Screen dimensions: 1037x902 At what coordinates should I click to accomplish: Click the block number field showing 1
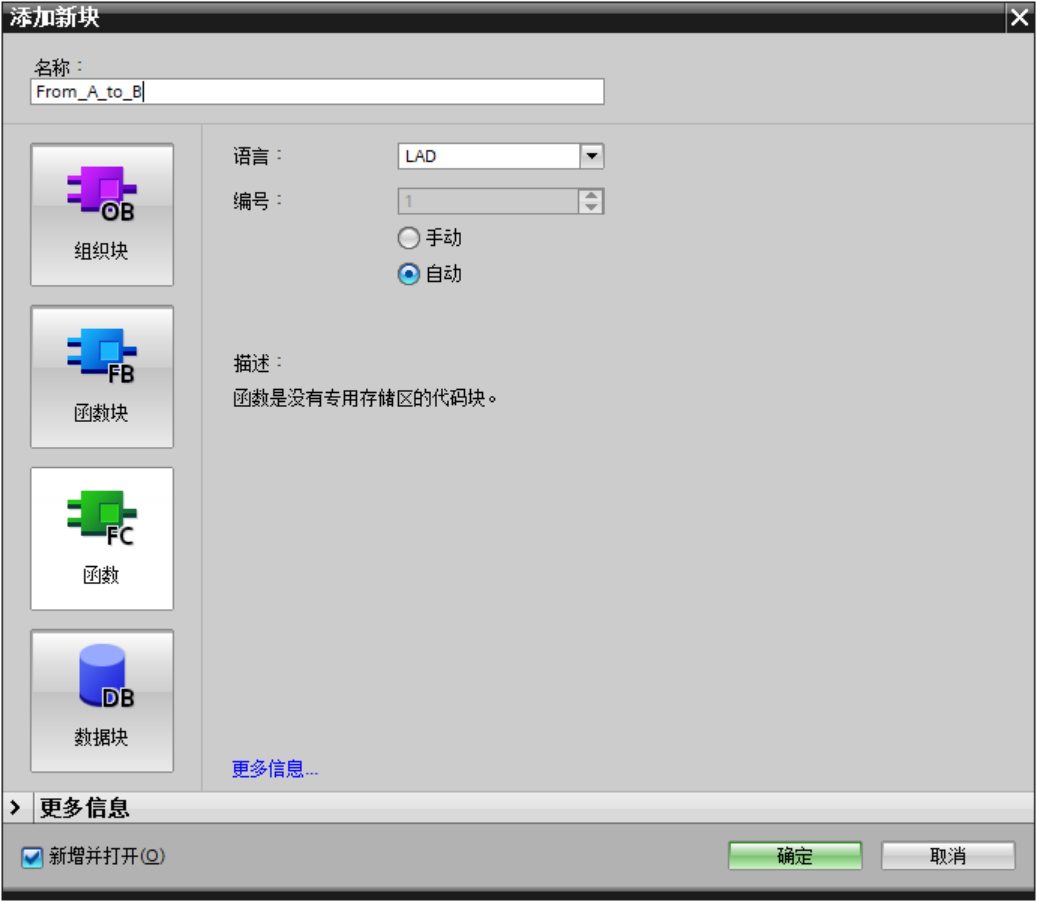pos(488,202)
